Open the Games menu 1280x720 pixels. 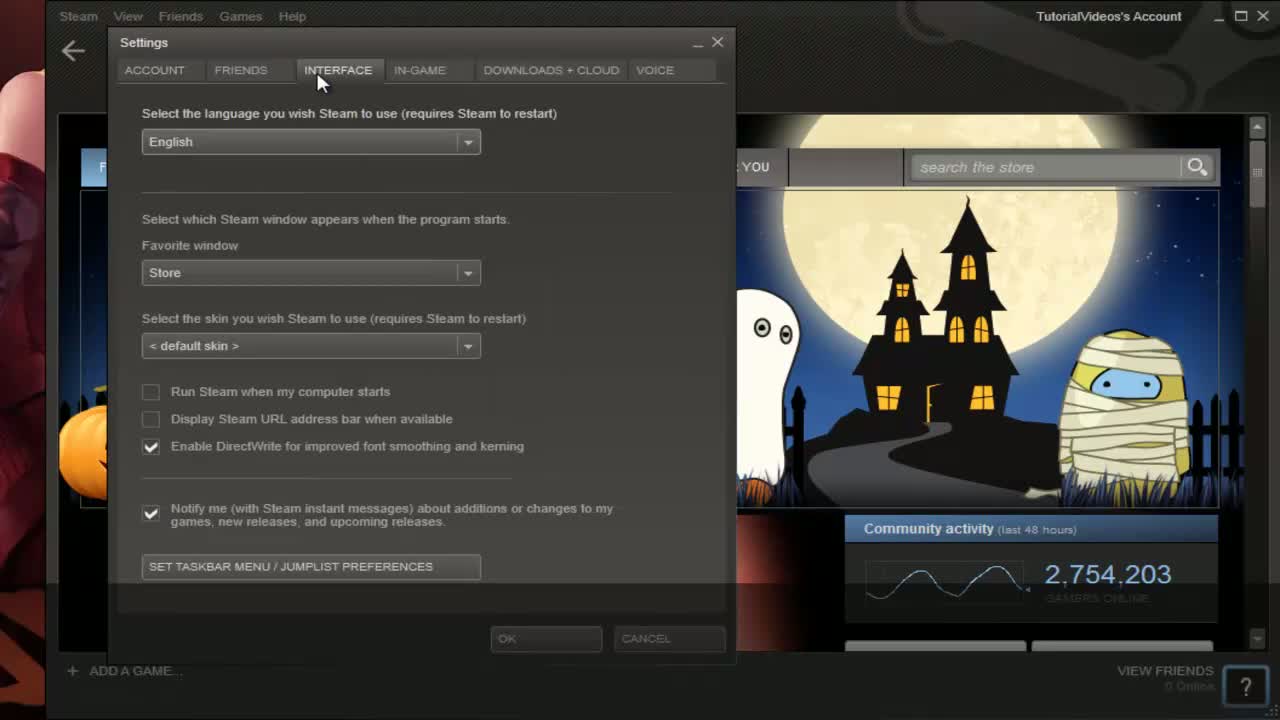click(241, 16)
